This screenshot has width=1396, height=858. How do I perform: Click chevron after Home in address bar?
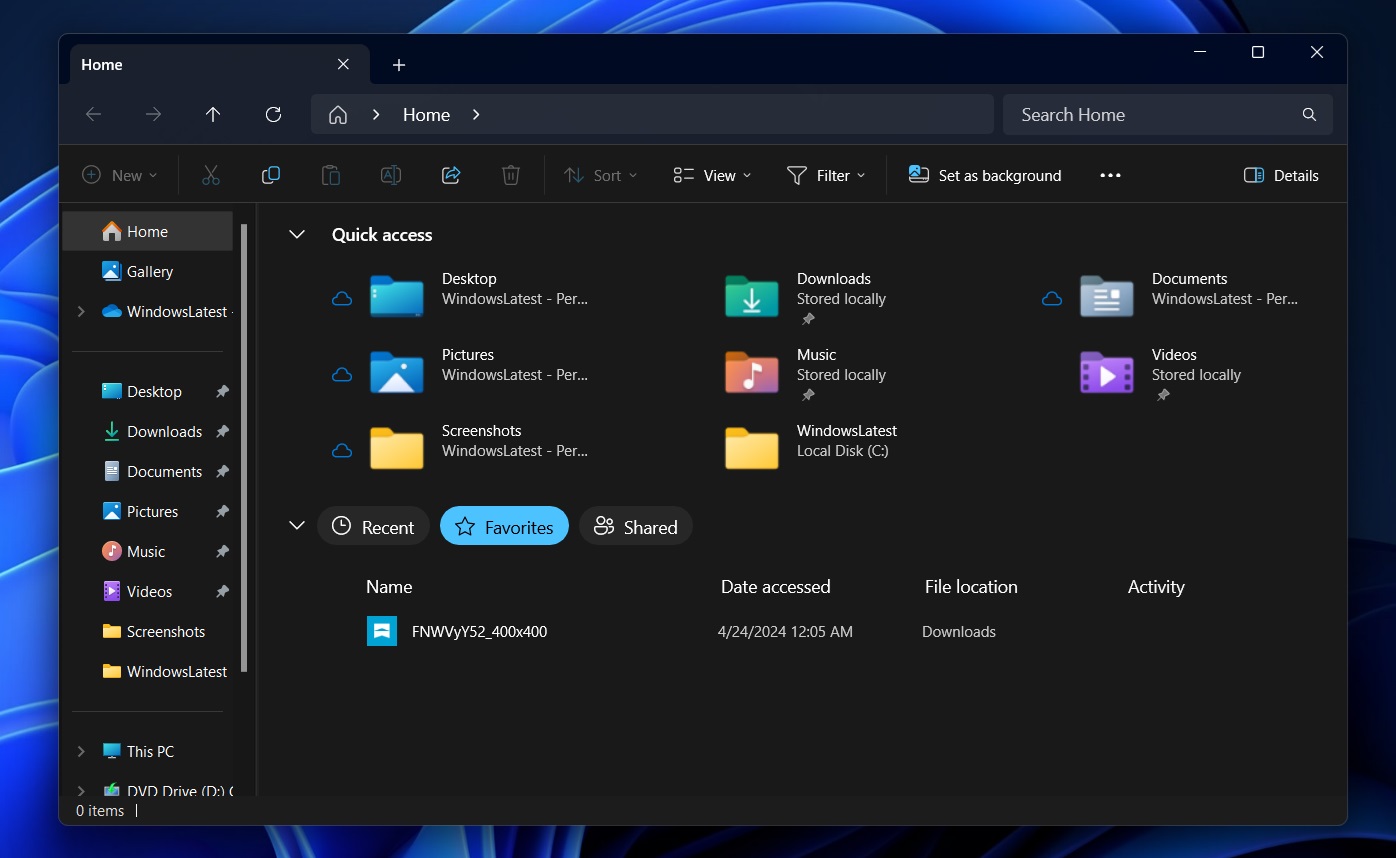[x=476, y=115]
